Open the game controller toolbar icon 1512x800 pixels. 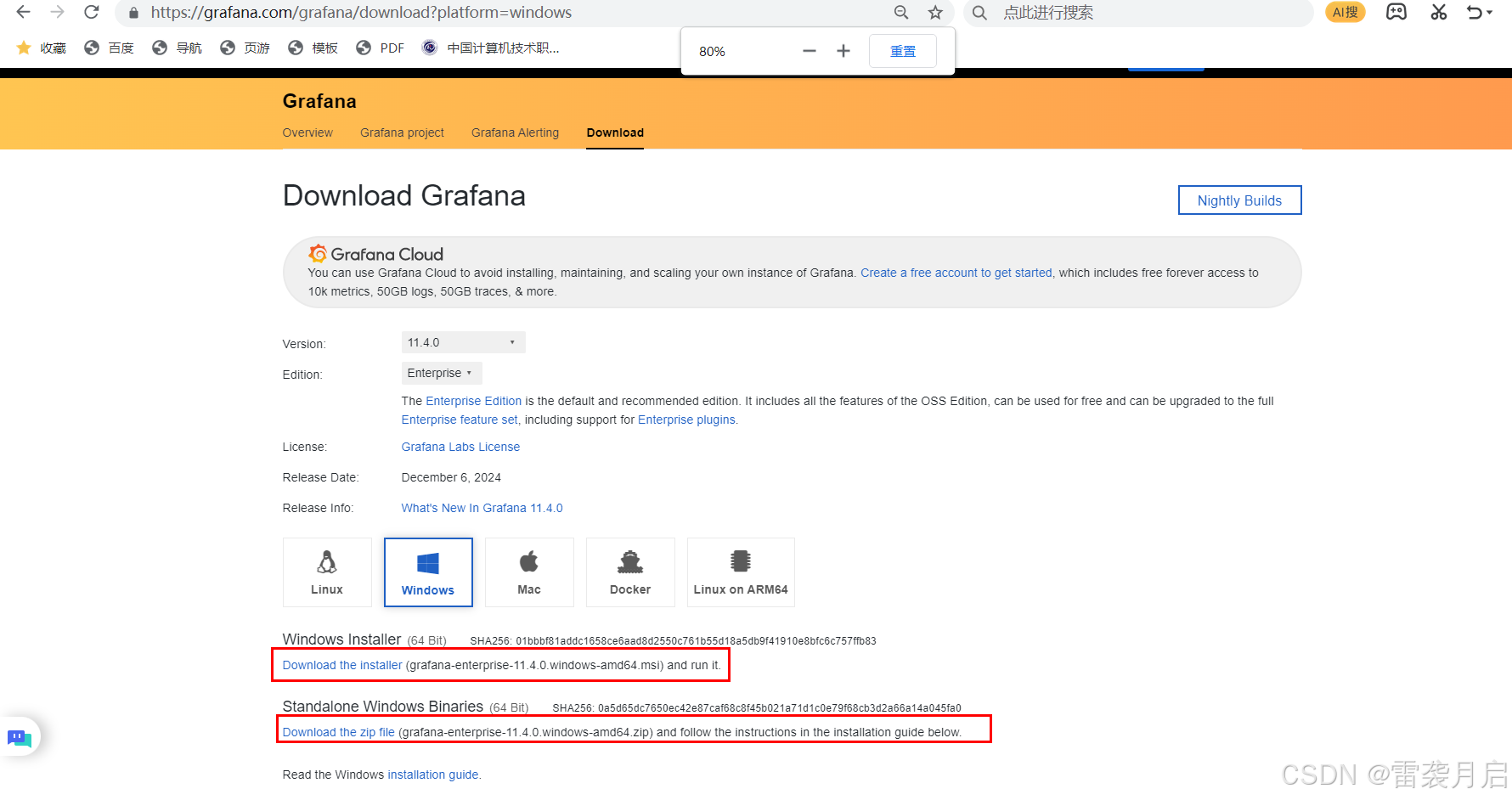click(1396, 12)
